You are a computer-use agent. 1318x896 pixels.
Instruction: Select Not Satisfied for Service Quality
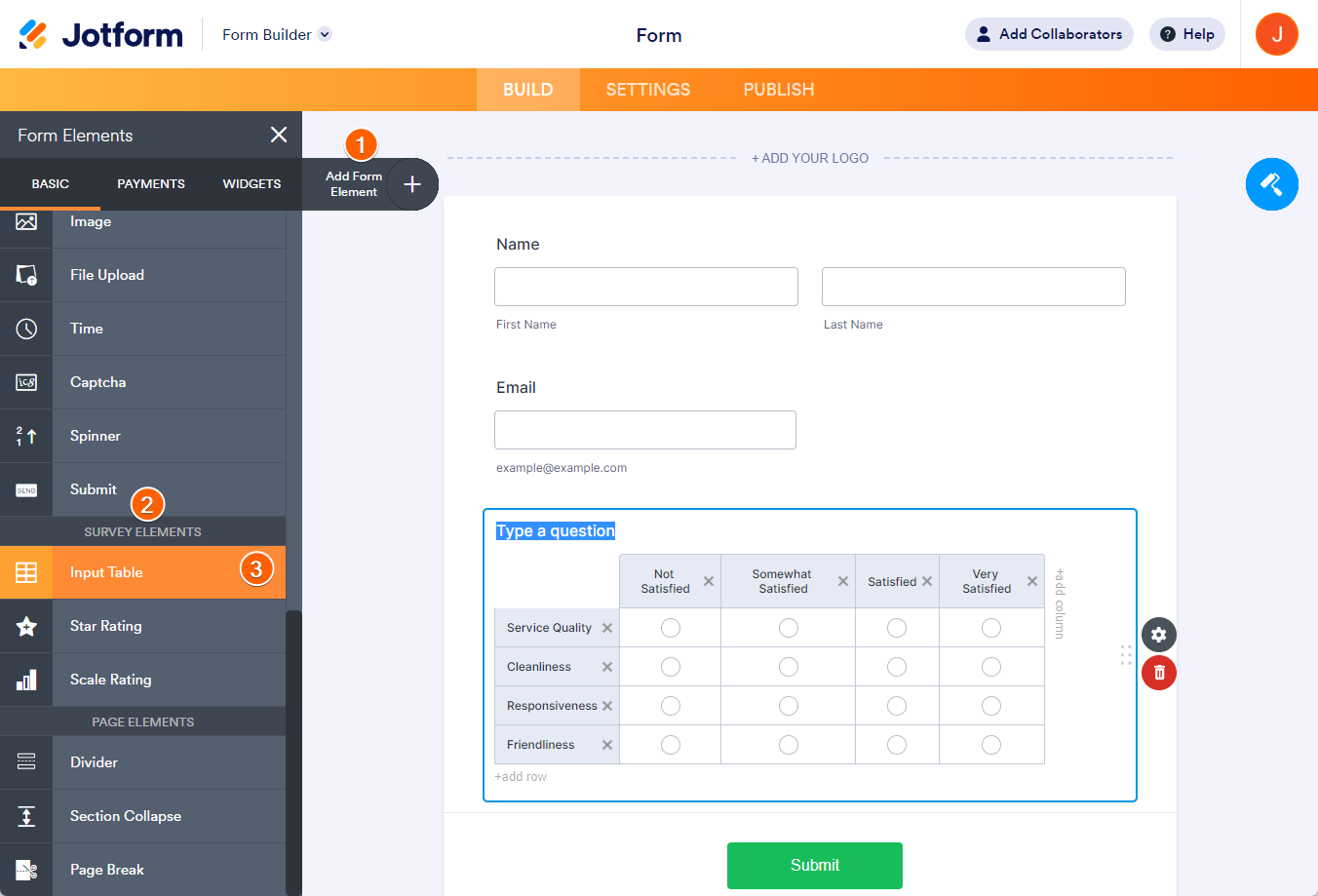[671, 628]
